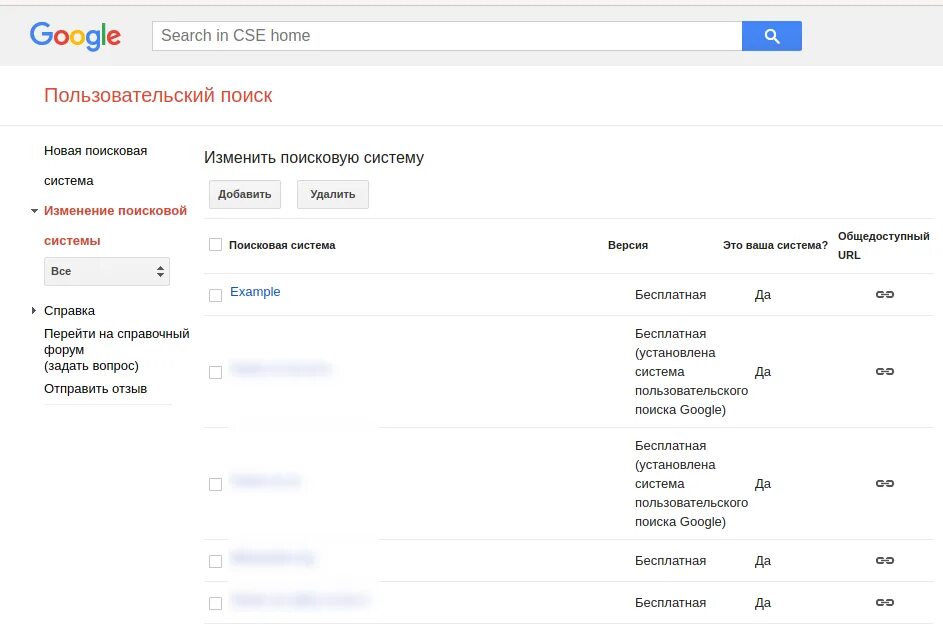Focus the Search in CSE home field

[x=446, y=36]
